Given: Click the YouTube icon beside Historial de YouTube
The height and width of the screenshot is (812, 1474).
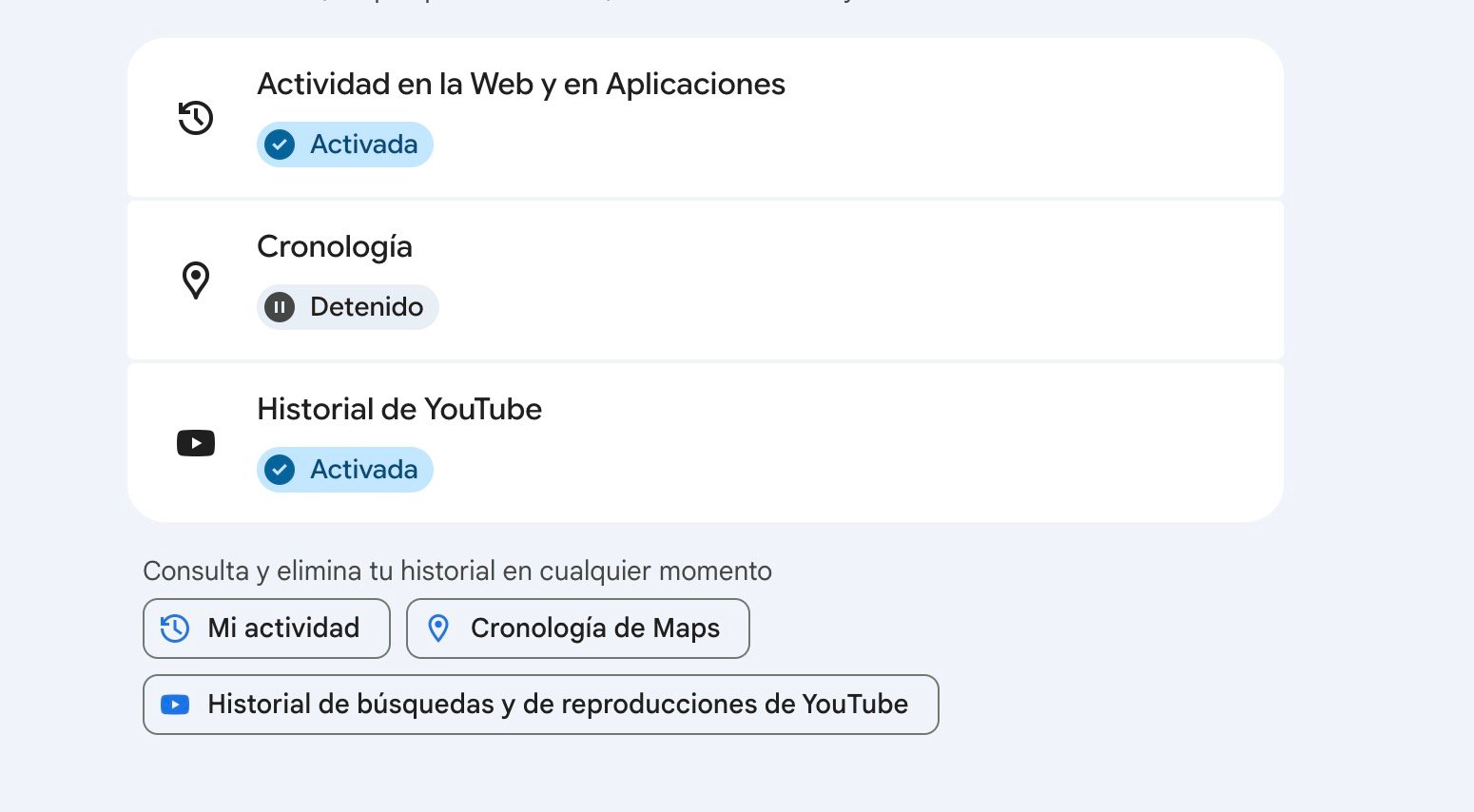Looking at the screenshot, I should (196, 443).
